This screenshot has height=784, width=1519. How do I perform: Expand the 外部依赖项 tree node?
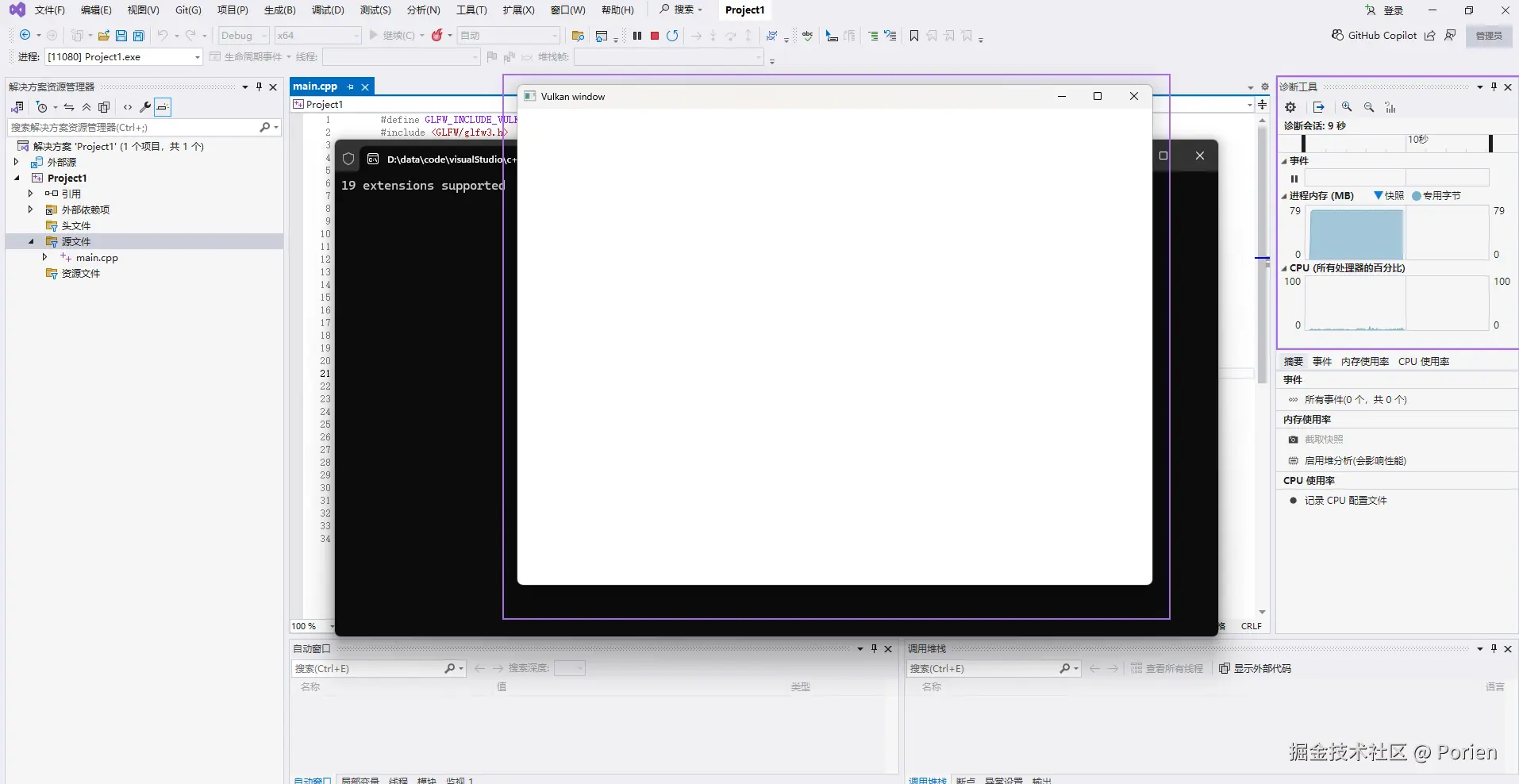point(31,209)
